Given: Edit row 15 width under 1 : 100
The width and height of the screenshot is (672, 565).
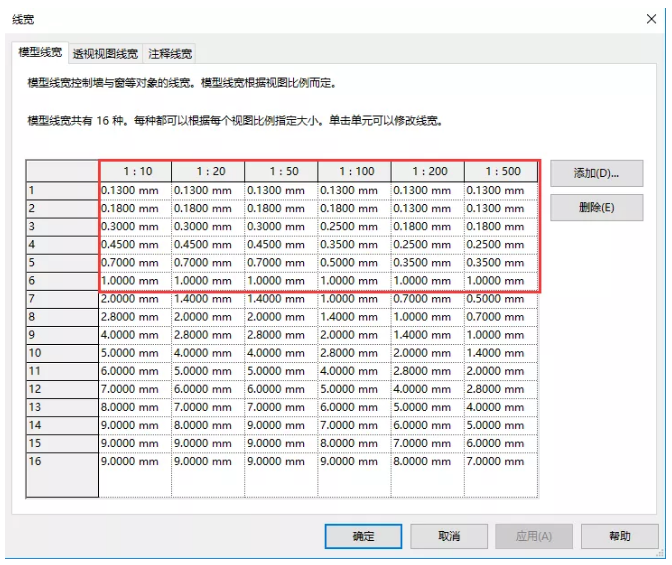Looking at the screenshot, I should click(354, 443).
